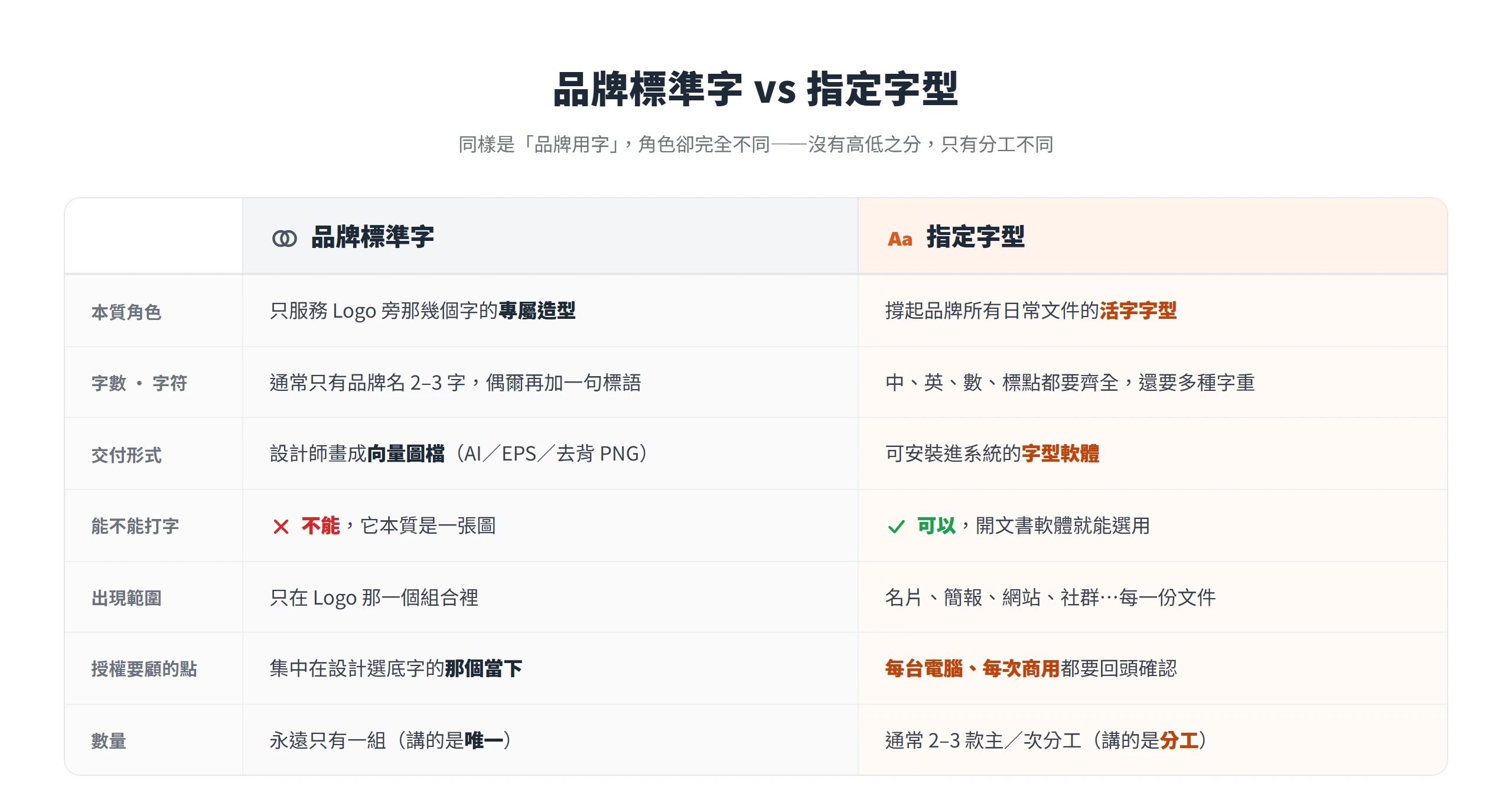Click the bold text 向量圖檔
1512x790 pixels.
click(x=406, y=453)
